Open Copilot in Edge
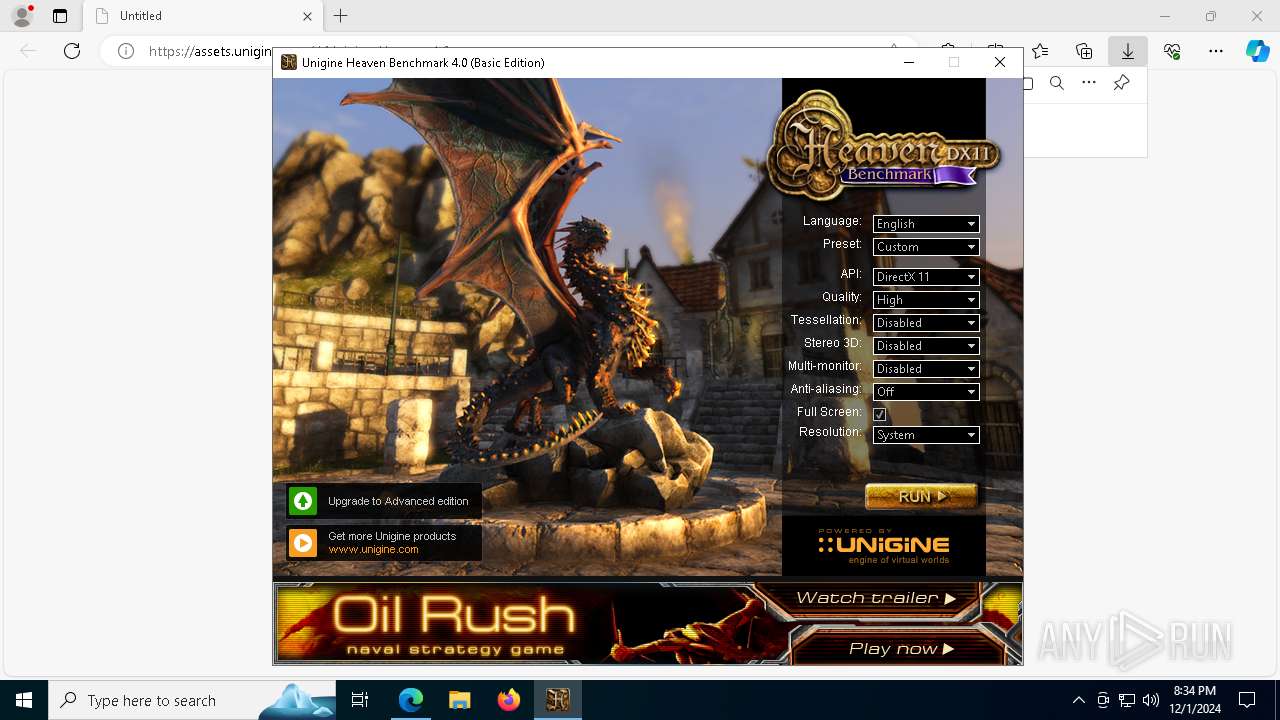This screenshot has height=720, width=1280. pyautogui.click(x=1257, y=51)
